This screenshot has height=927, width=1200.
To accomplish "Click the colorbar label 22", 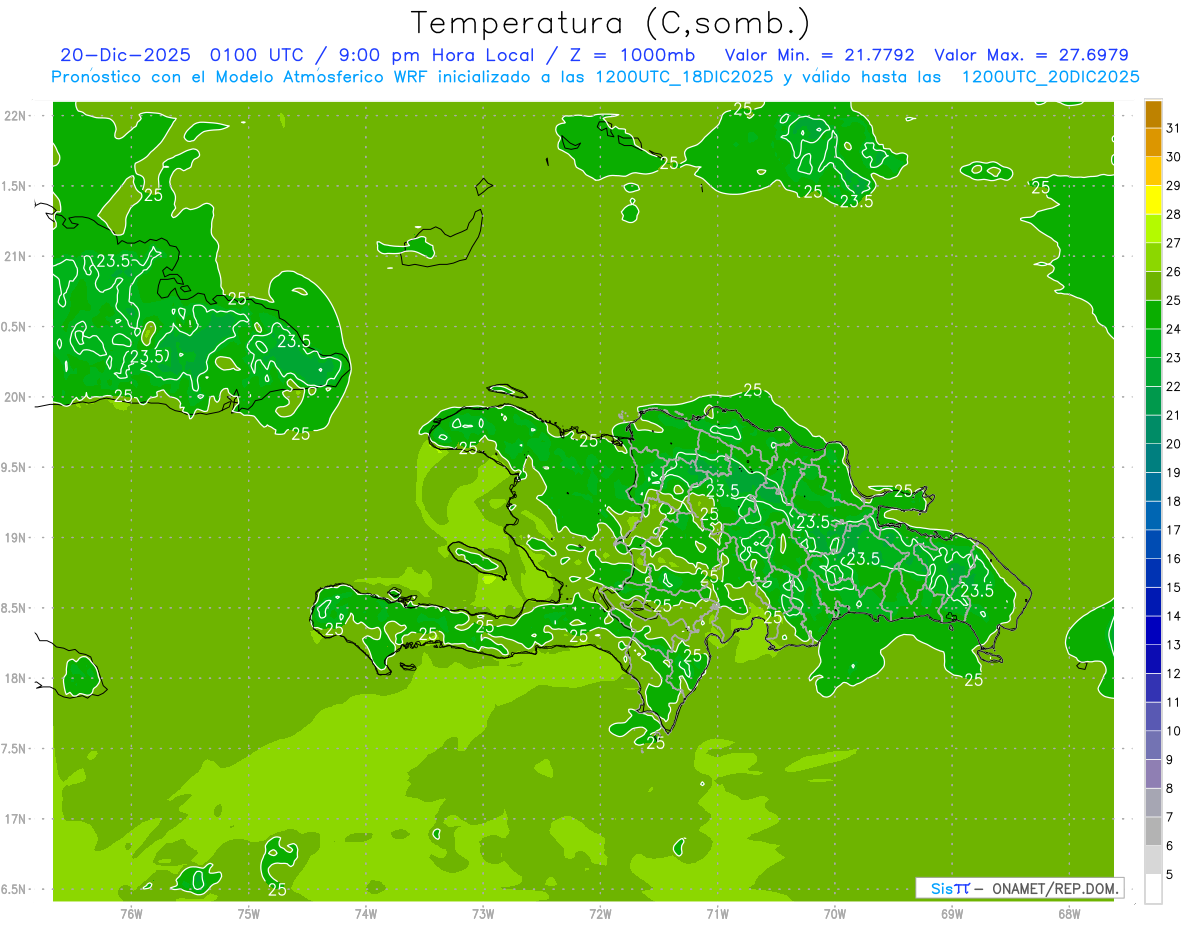I will 1173,387.
